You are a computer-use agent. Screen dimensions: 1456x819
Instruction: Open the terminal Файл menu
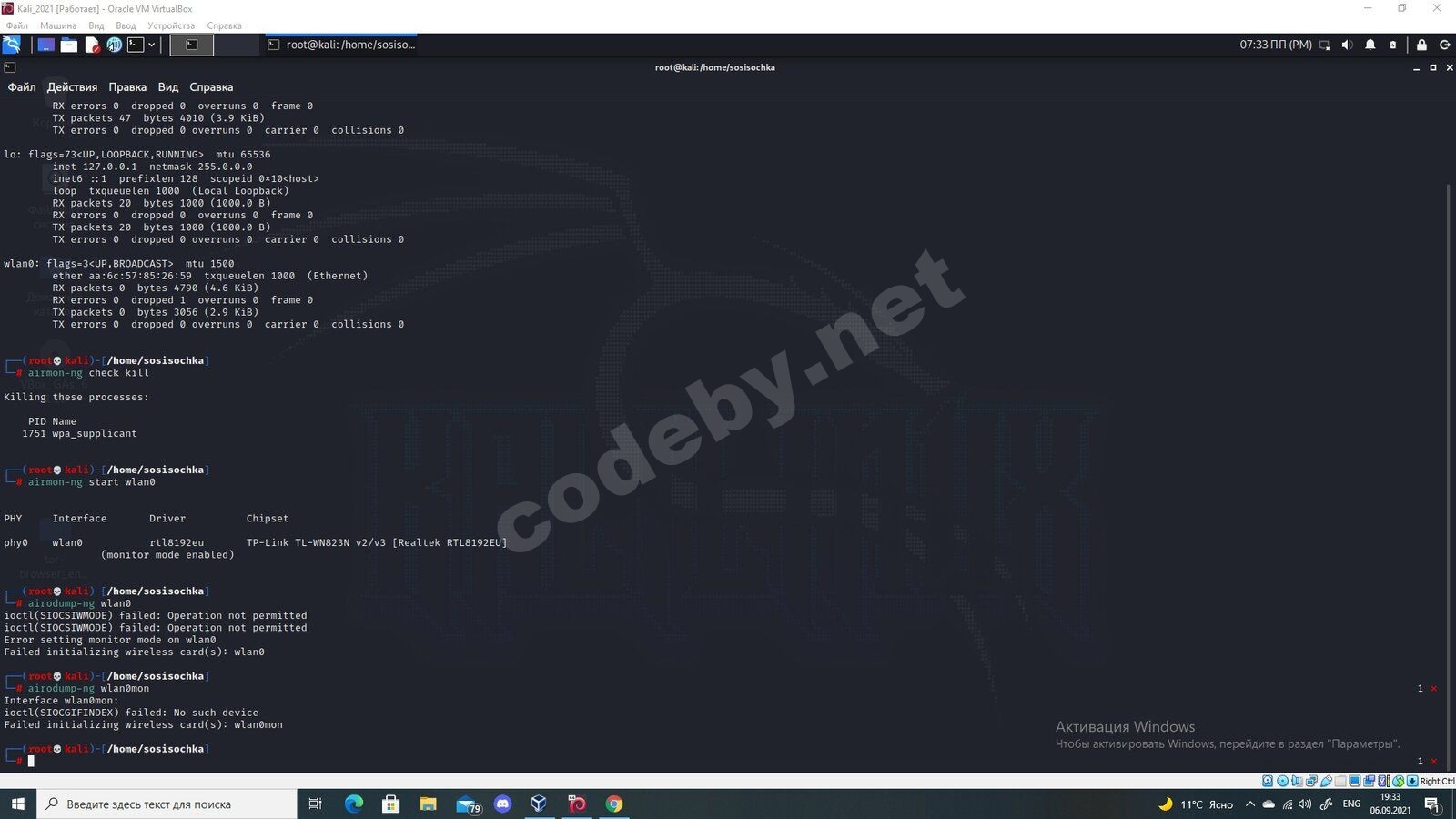pos(22,87)
